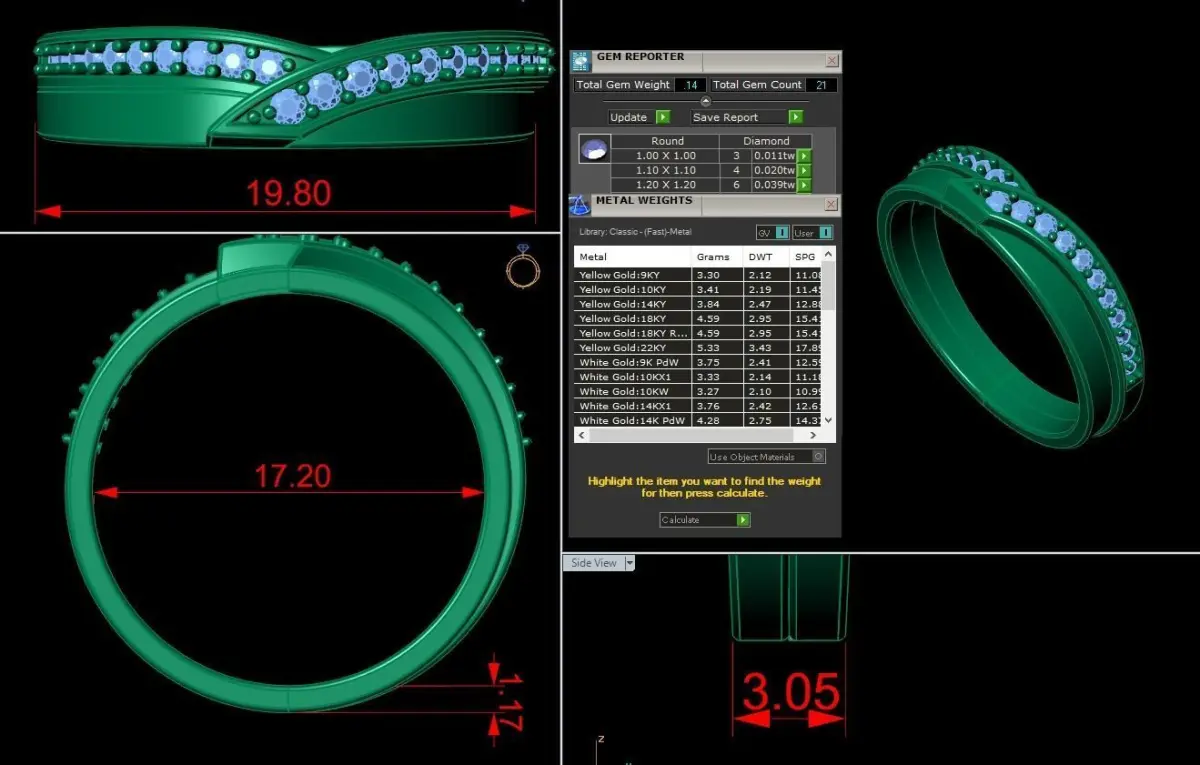The image size is (1200, 765).
Task: Click the metal table scroll-down arrow
Action: coord(827,421)
